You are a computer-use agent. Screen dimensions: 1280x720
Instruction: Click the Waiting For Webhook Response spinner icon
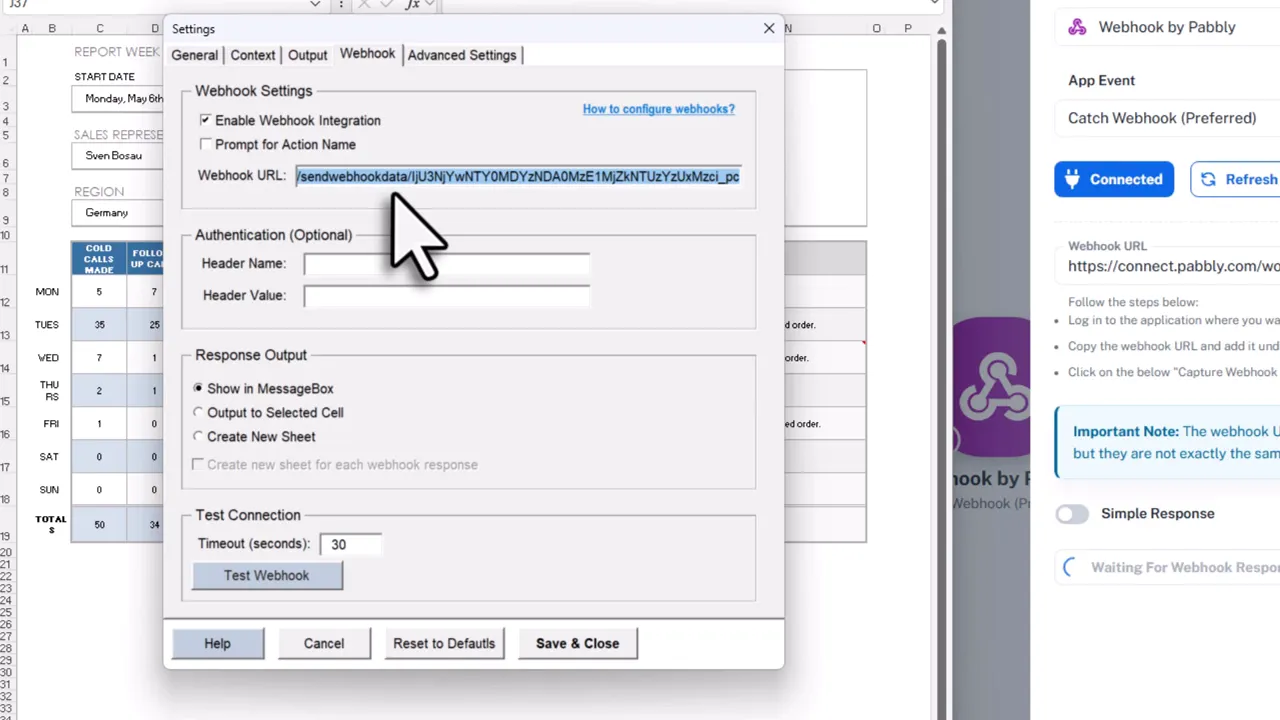[1068, 567]
